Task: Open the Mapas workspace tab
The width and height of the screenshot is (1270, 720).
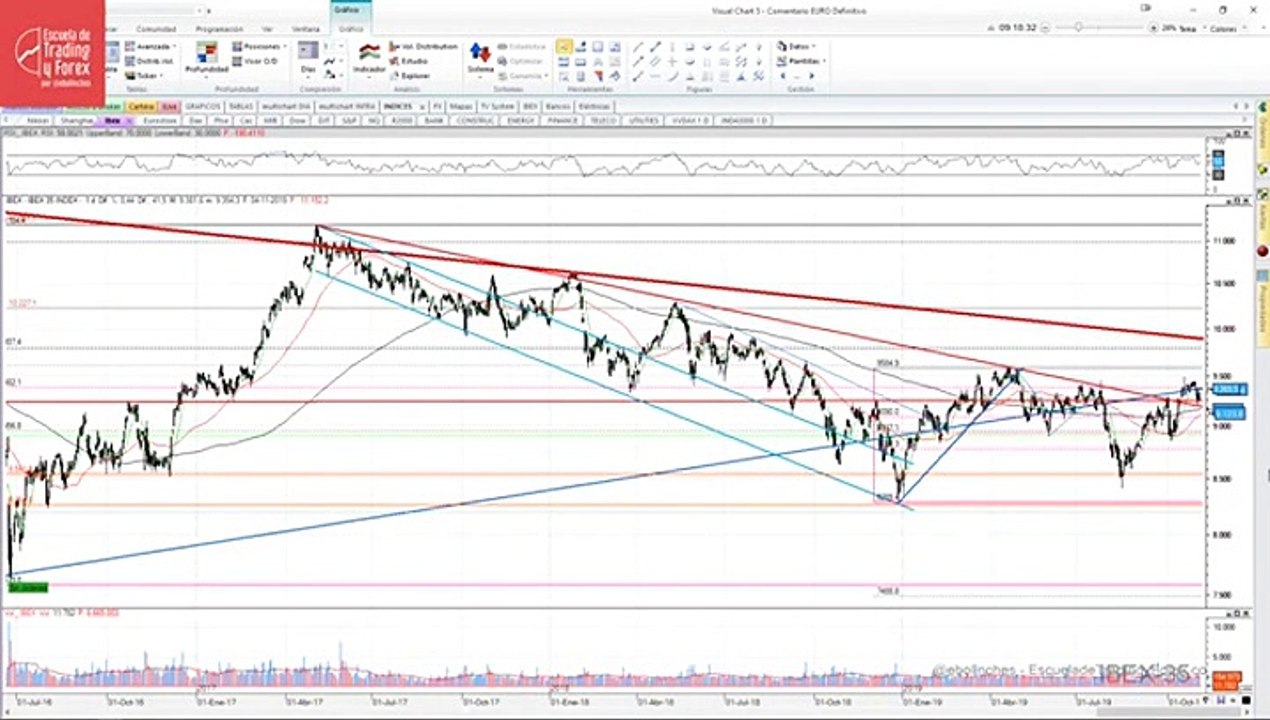Action: 460,106
